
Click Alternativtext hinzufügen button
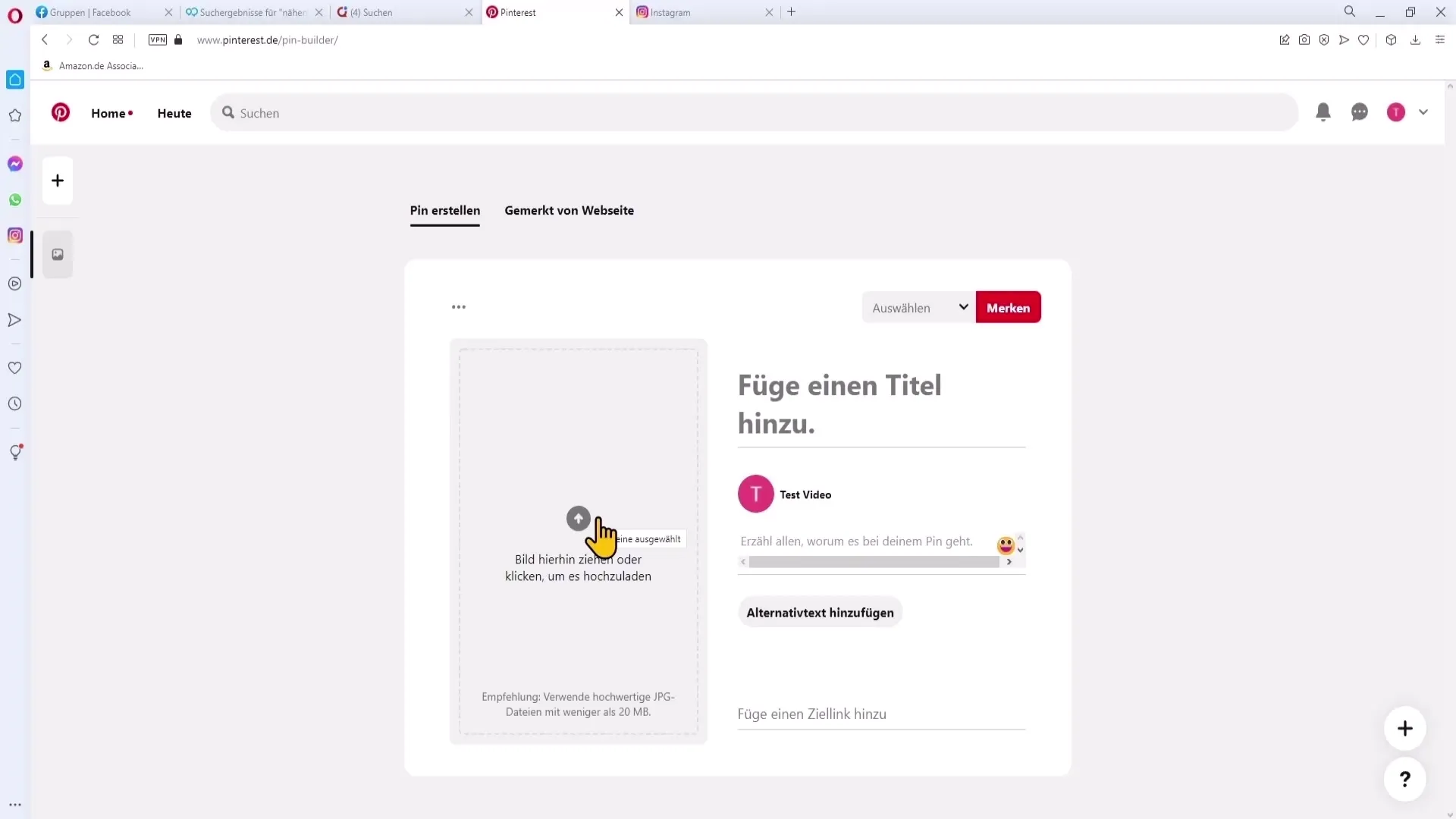(820, 613)
